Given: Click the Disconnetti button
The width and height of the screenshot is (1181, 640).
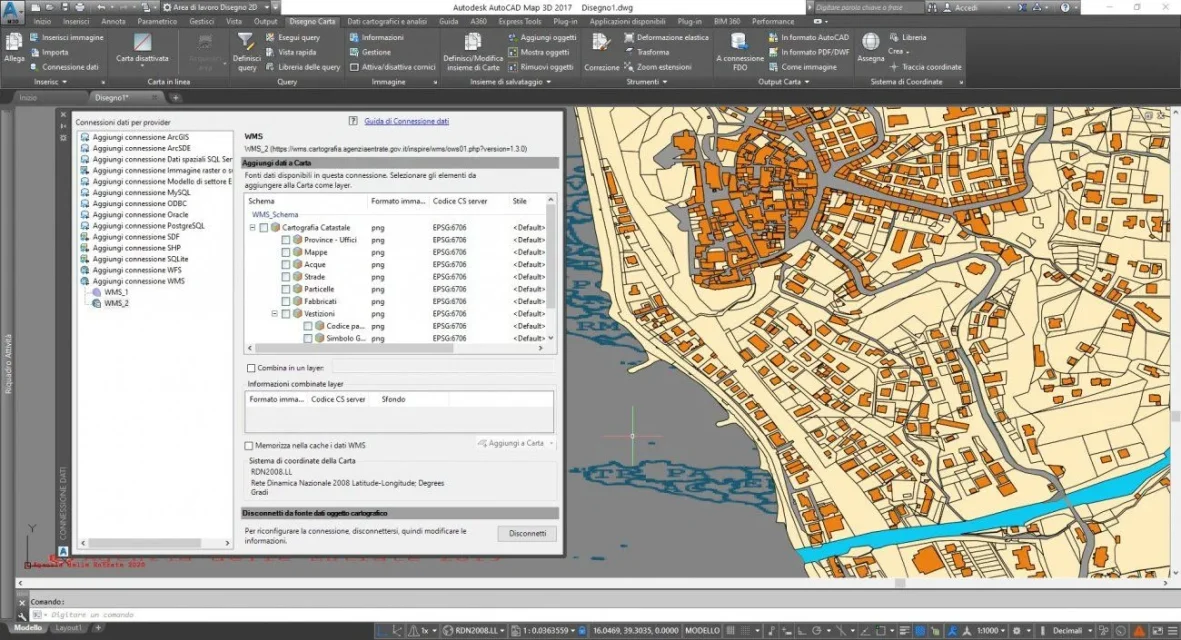Looking at the screenshot, I should tap(527, 533).
